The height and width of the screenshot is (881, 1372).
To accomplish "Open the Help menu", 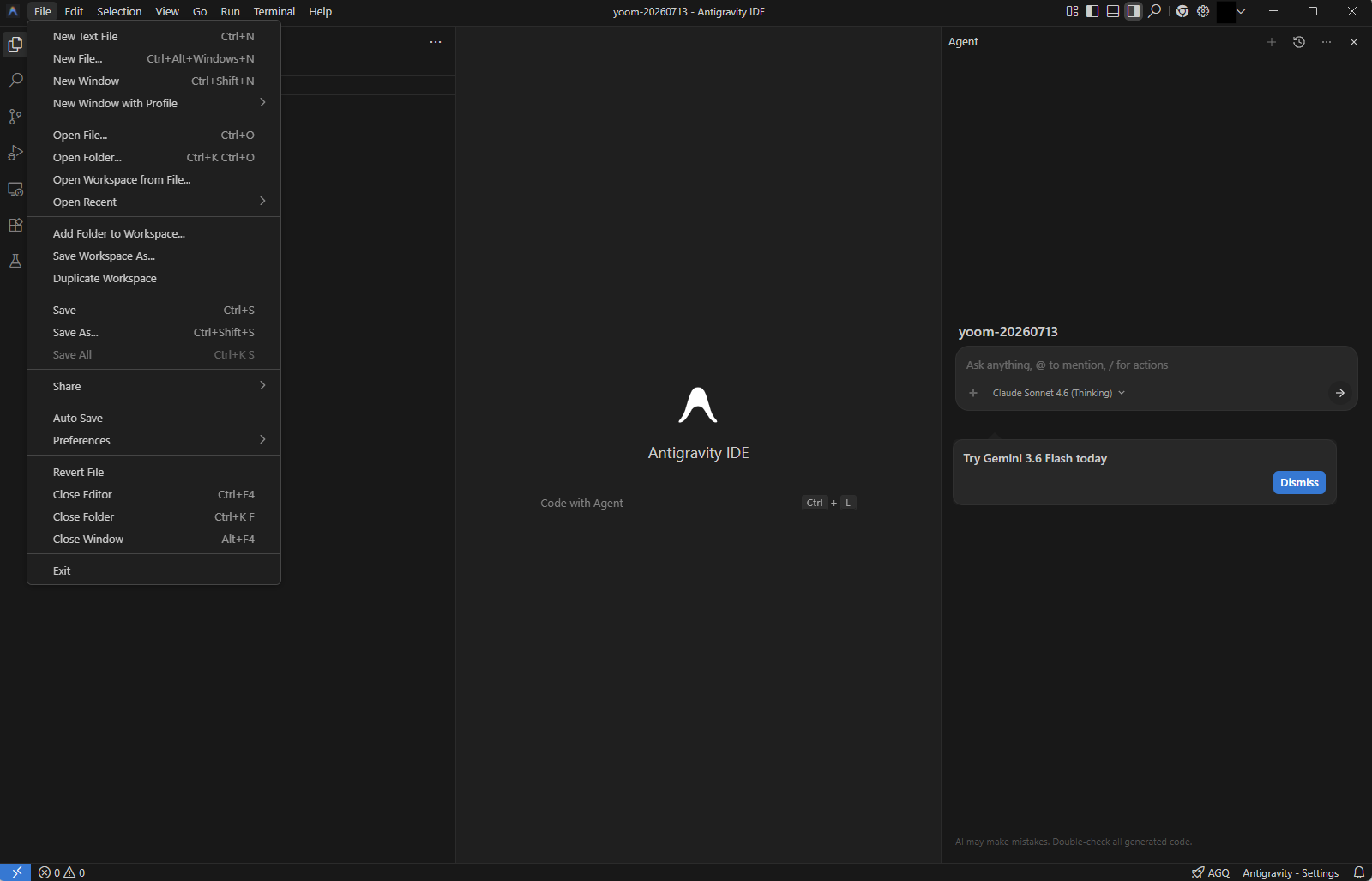I will tap(320, 11).
